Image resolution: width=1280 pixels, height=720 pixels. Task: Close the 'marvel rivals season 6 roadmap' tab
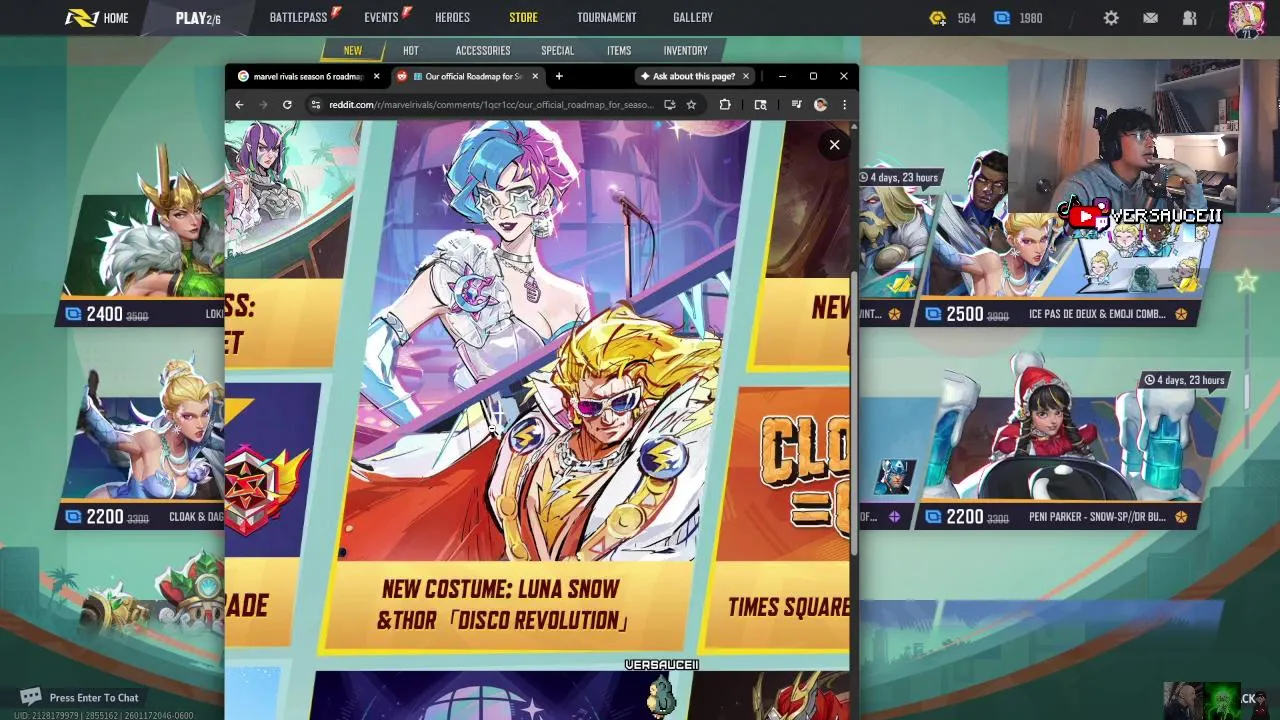(376, 76)
